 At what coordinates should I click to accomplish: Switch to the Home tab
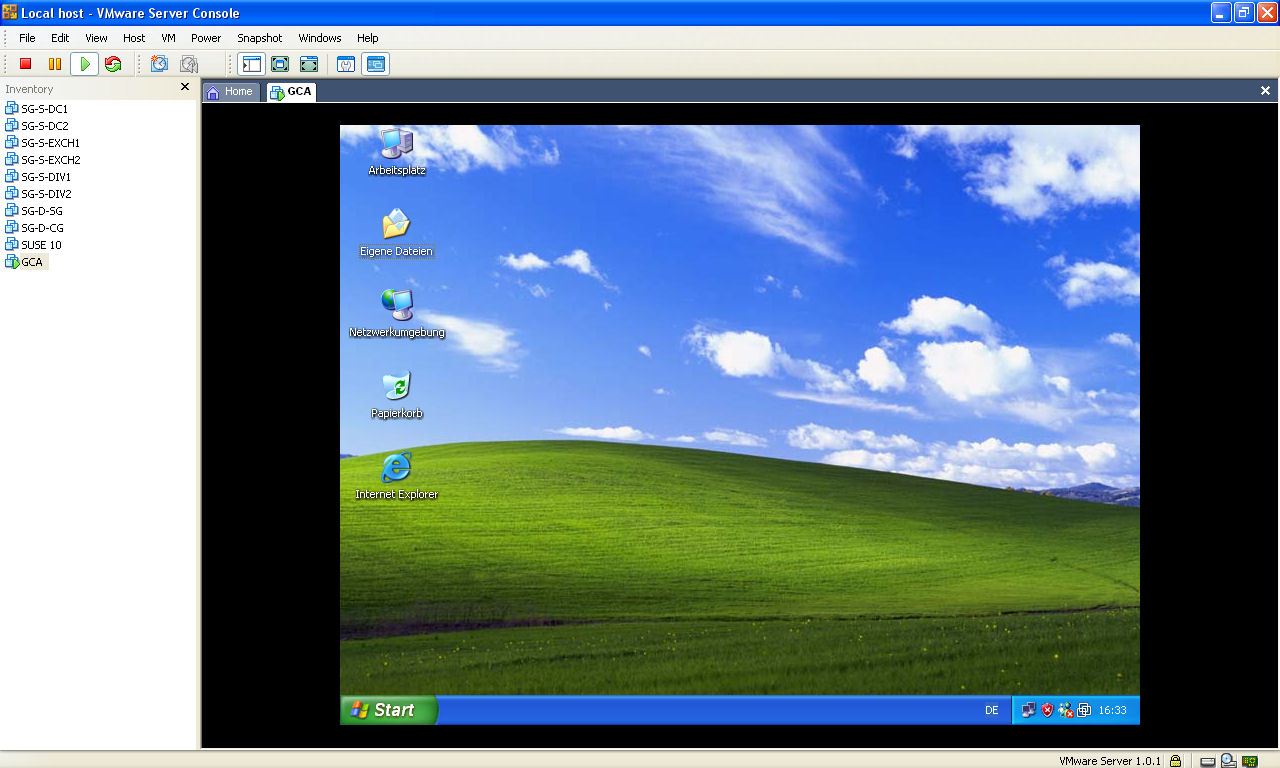(x=231, y=92)
